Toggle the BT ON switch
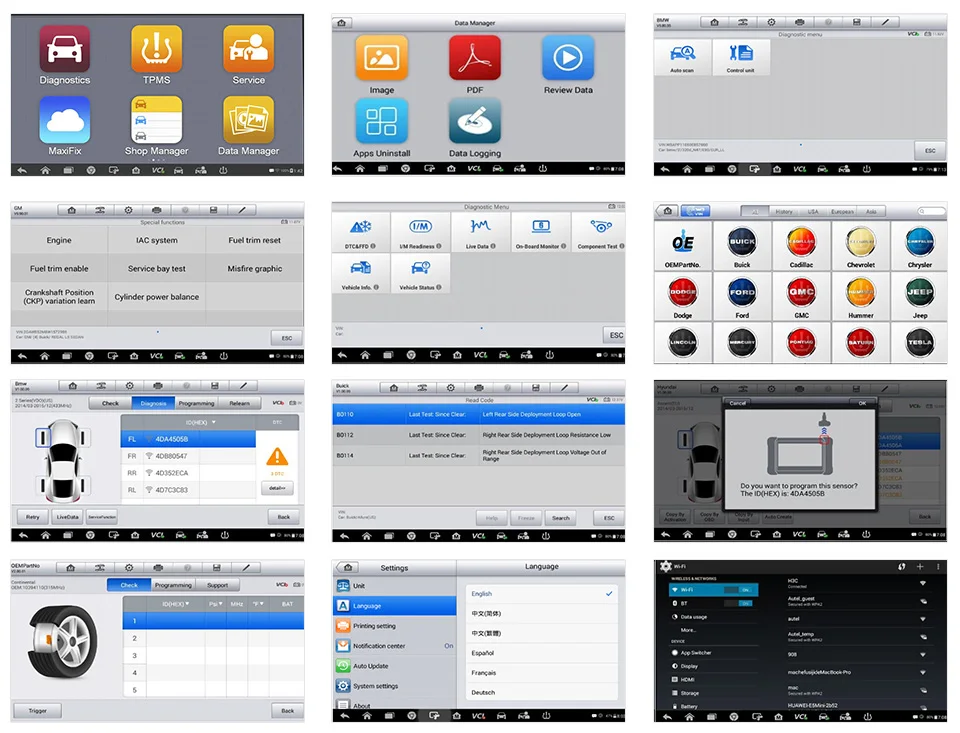Image resolution: width=960 pixels, height=733 pixels. (x=738, y=603)
